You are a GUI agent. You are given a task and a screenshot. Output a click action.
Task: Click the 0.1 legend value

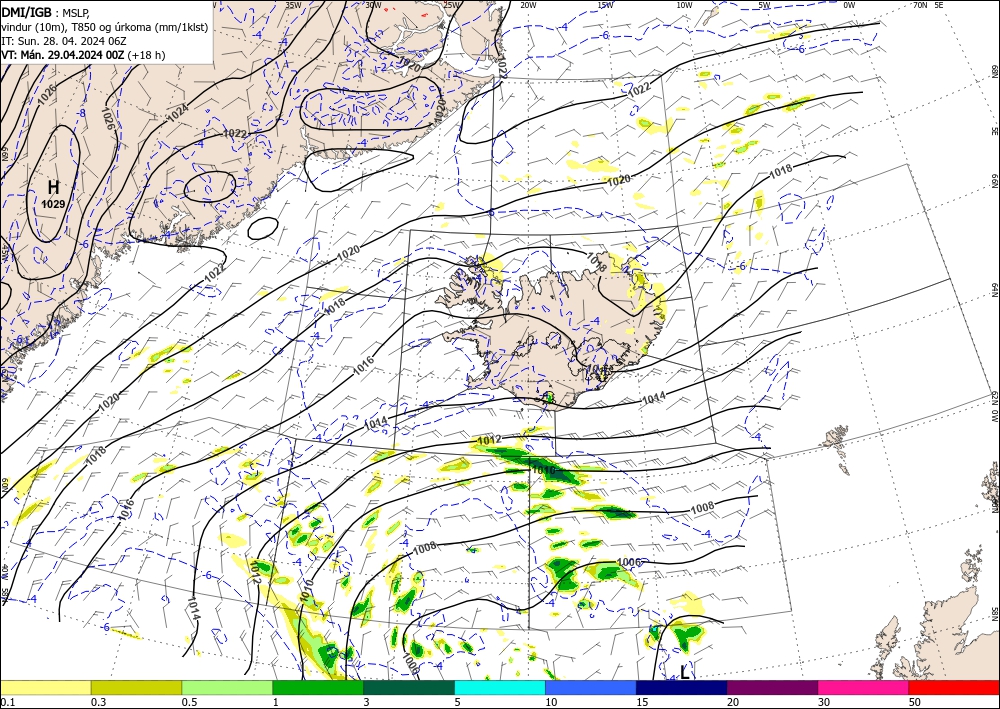[x=6, y=701]
